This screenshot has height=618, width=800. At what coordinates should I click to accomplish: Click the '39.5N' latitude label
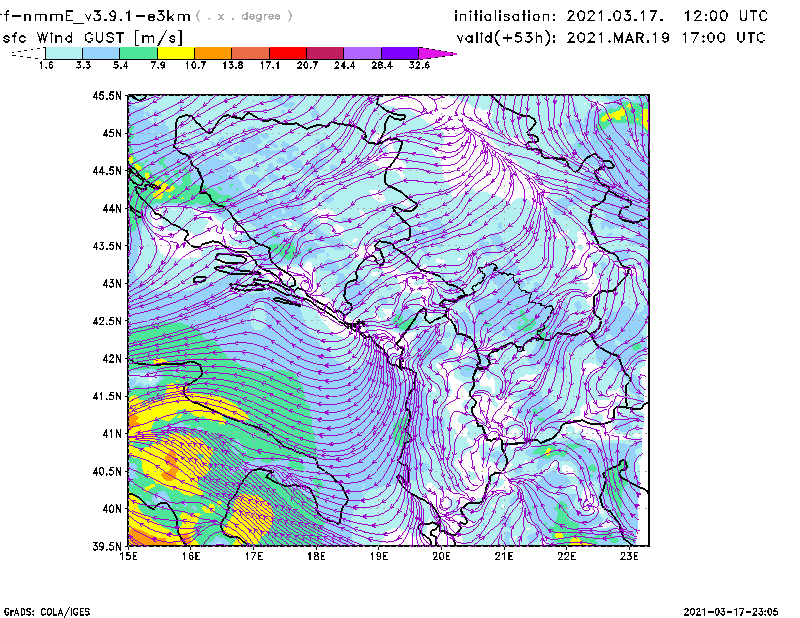tap(107, 547)
